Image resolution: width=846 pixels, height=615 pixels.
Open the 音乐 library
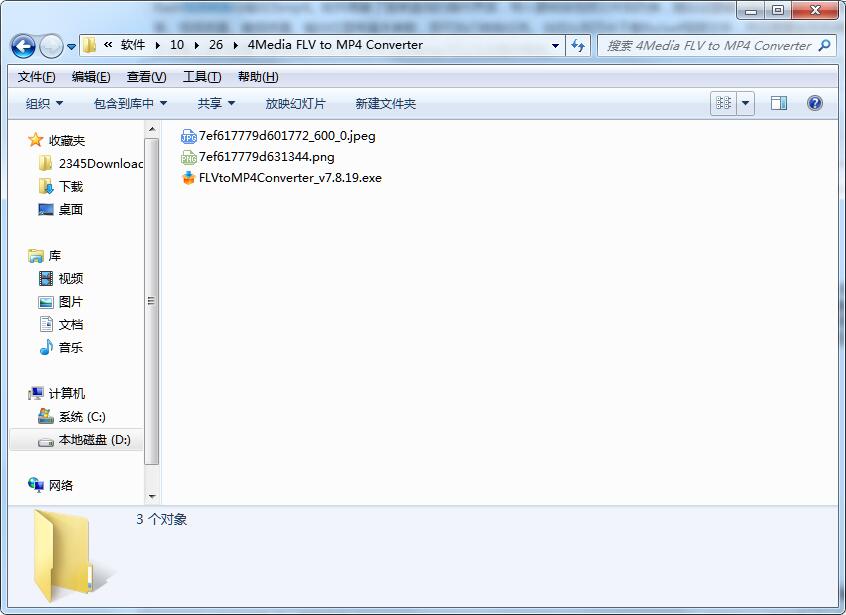point(61,347)
